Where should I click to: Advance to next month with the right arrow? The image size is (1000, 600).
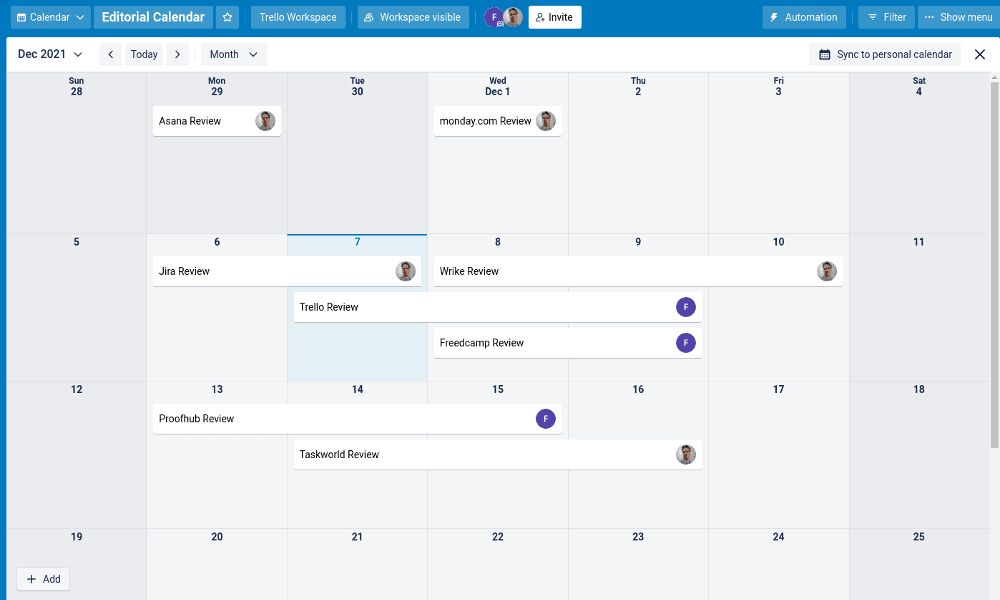177,54
